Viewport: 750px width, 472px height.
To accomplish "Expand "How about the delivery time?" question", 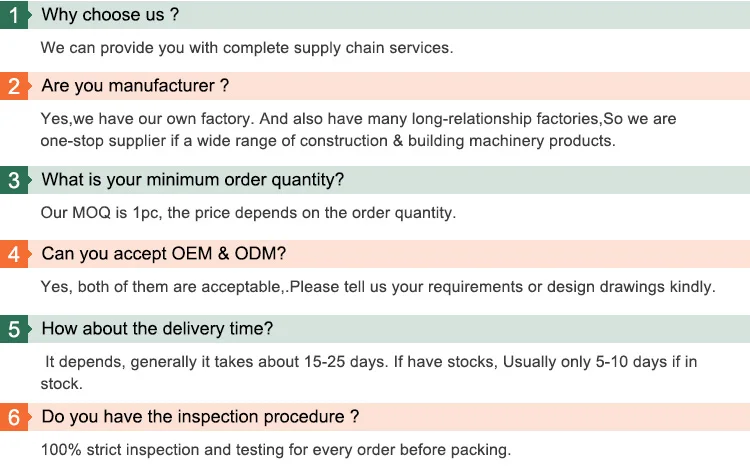I will click(157, 329).
